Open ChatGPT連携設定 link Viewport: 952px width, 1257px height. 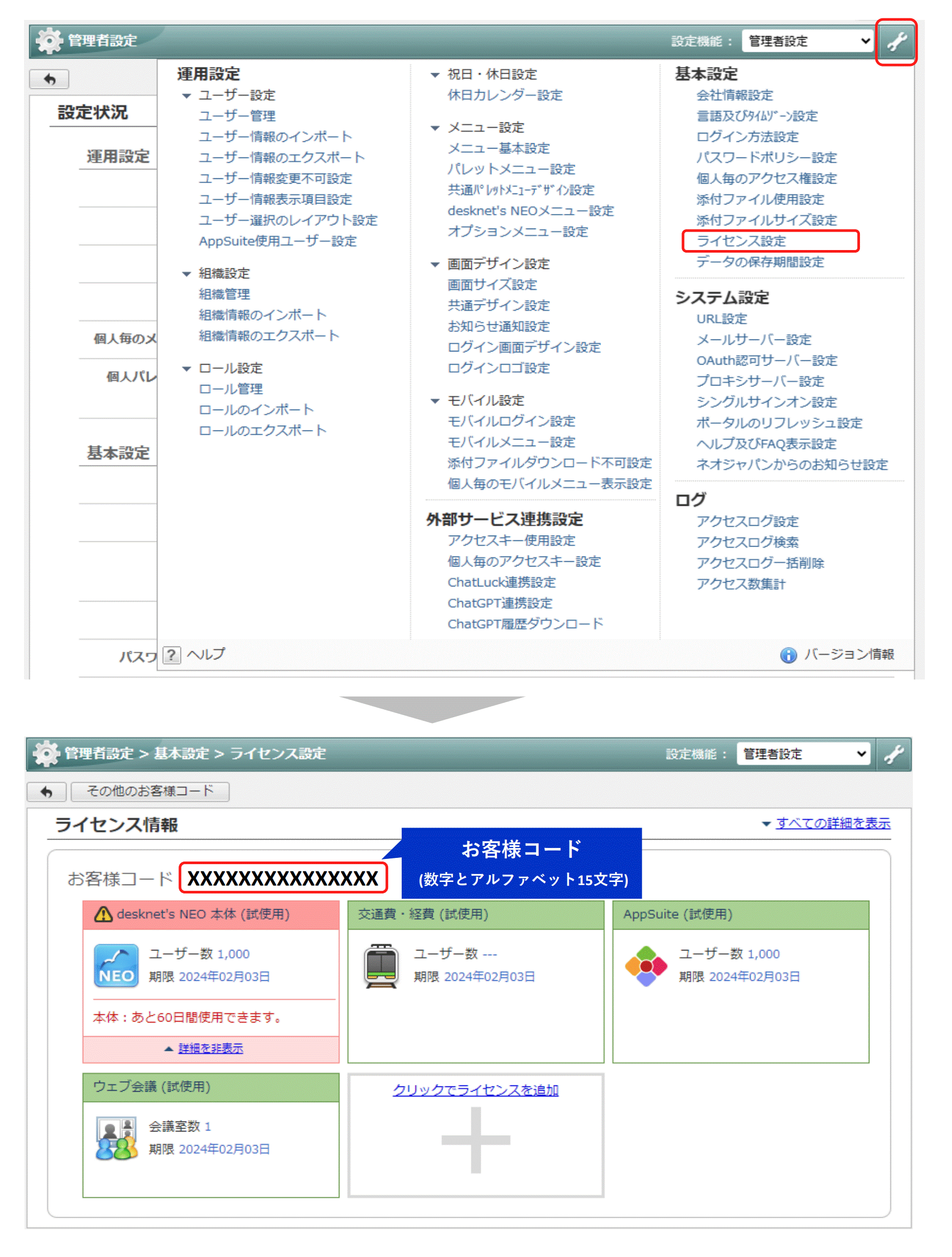pos(499,603)
